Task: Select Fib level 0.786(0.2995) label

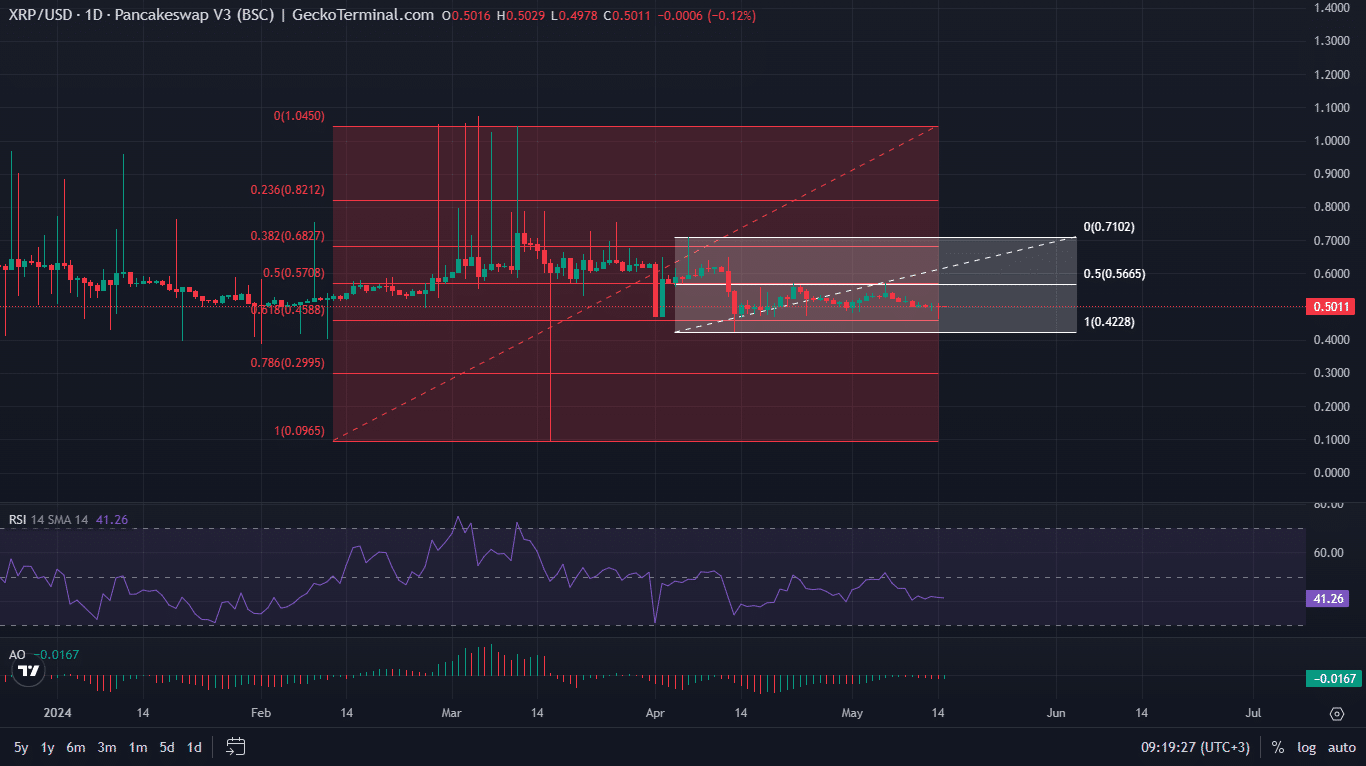Action: pyautogui.click(x=287, y=363)
